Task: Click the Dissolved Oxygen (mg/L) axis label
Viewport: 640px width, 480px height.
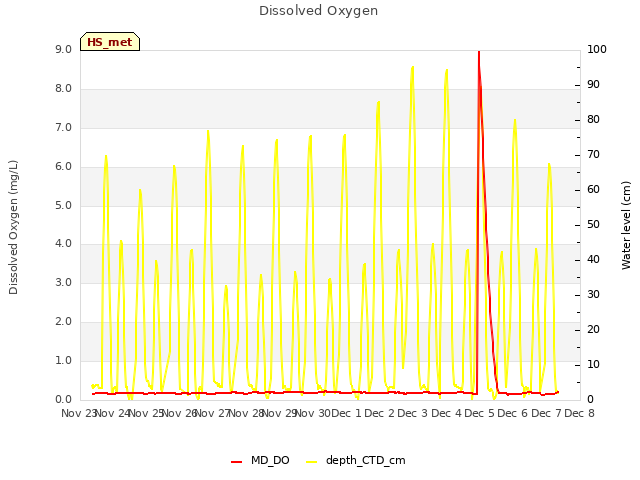Action: click(13, 227)
